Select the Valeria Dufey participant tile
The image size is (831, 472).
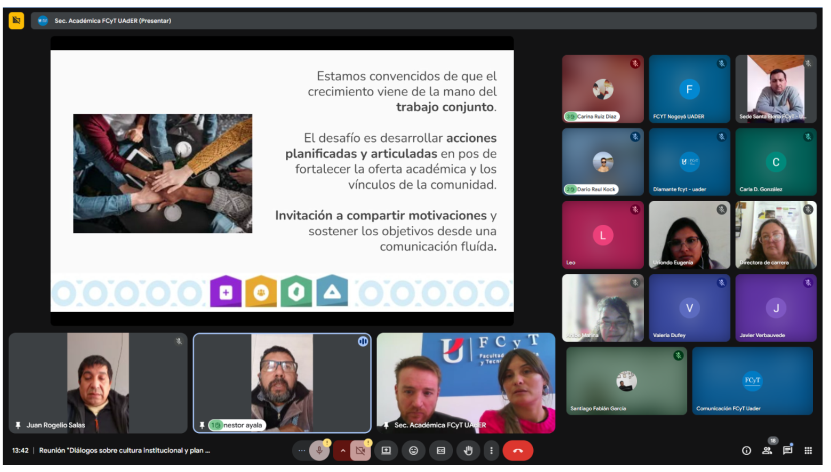[x=689, y=308]
